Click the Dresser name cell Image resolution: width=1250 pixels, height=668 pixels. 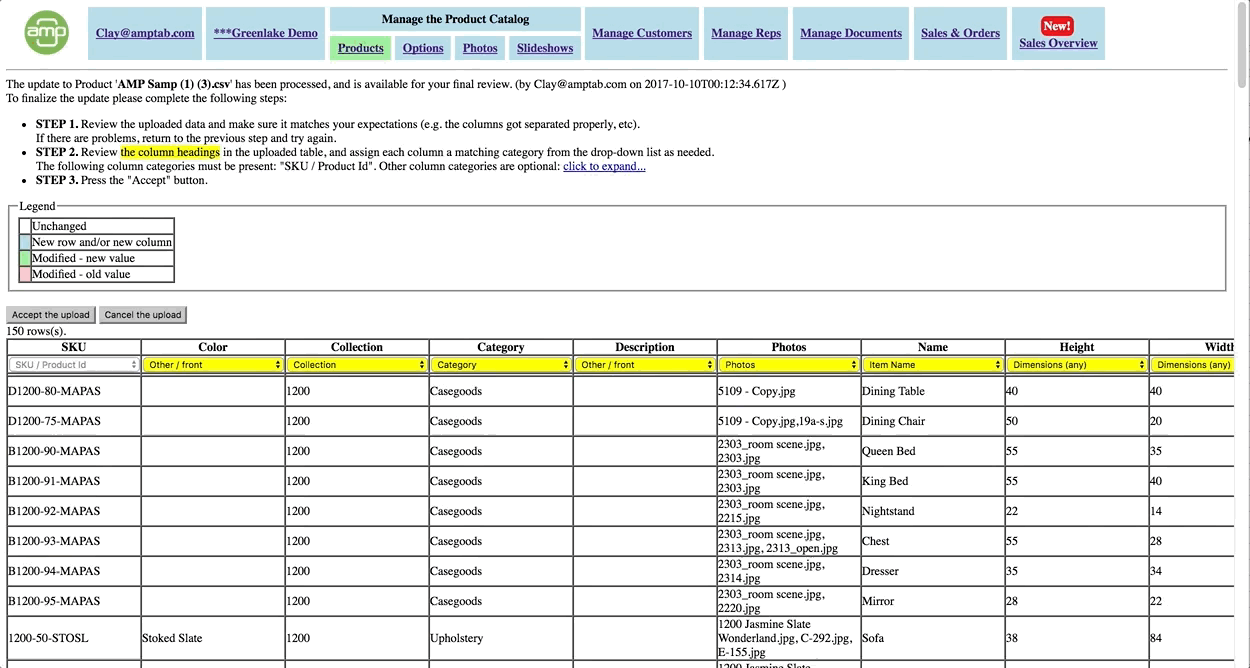click(x=933, y=571)
